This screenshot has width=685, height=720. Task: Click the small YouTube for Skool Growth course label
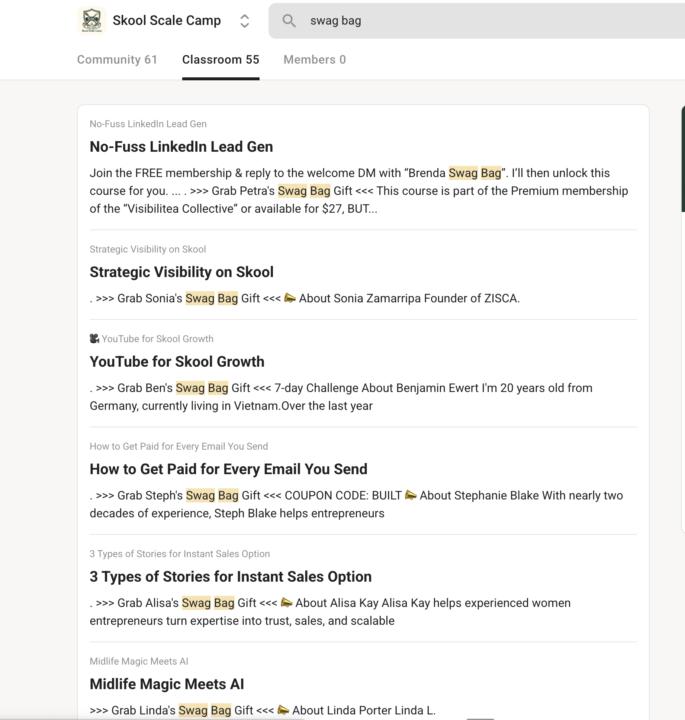pos(157,339)
